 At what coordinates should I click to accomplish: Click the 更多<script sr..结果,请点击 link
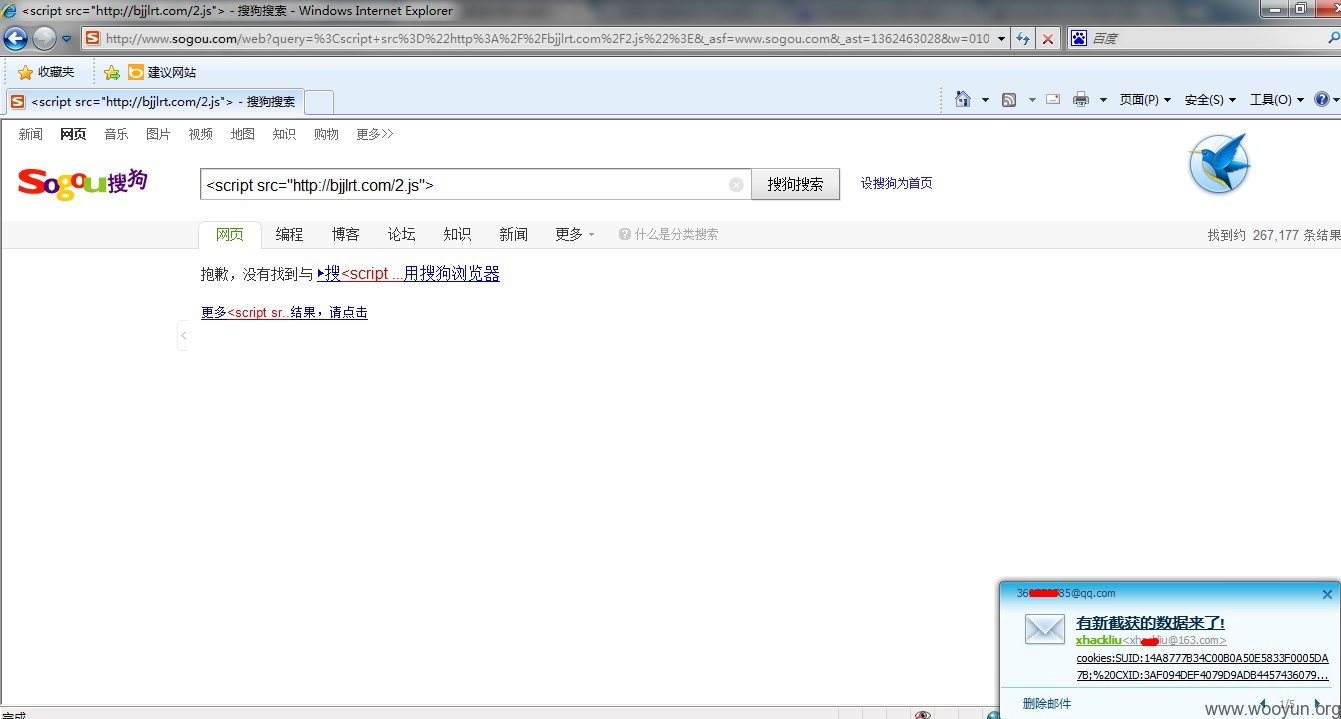pyautogui.click(x=284, y=312)
